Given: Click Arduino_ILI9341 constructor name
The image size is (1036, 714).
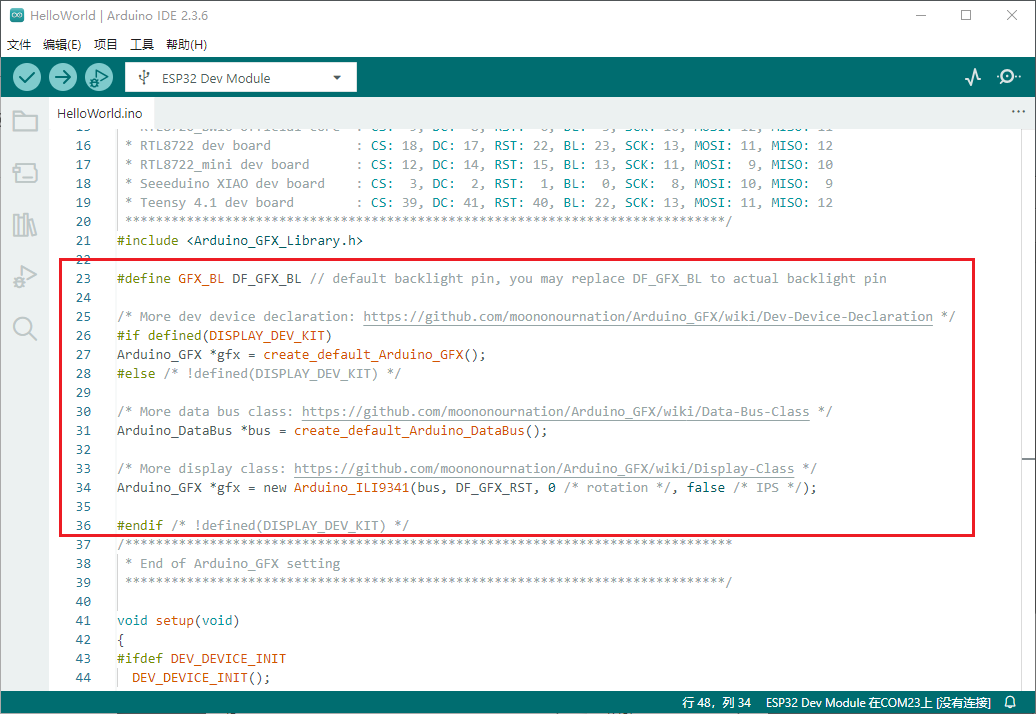Looking at the screenshot, I should (x=352, y=487).
